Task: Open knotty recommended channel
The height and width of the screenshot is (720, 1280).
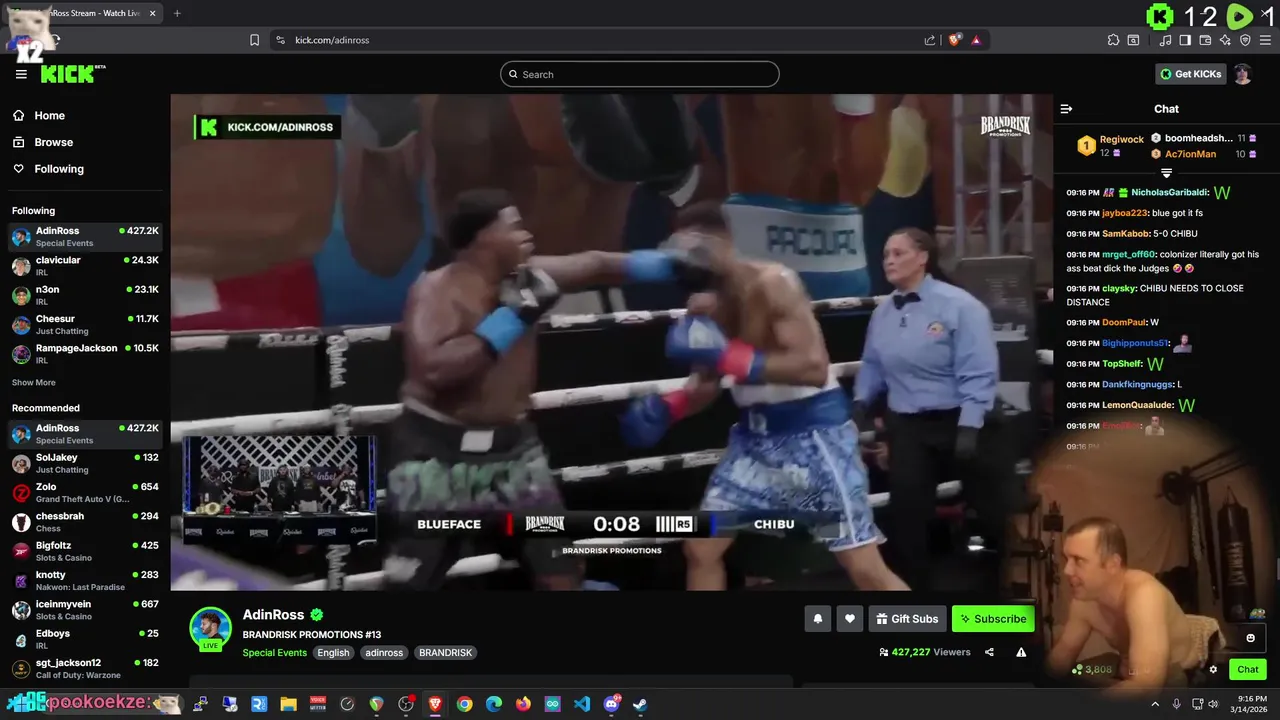Action: pos(85,580)
